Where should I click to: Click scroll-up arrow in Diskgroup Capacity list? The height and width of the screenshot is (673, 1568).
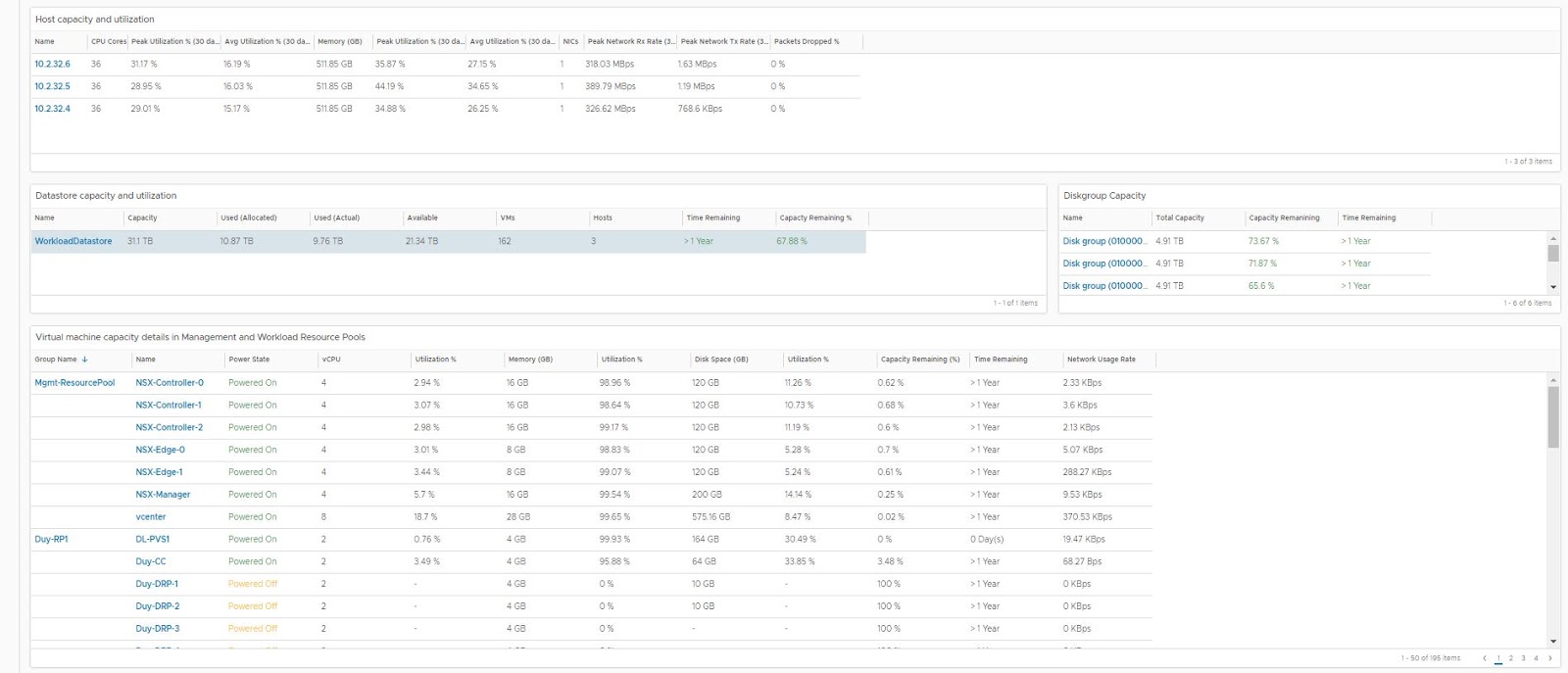(x=1553, y=239)
